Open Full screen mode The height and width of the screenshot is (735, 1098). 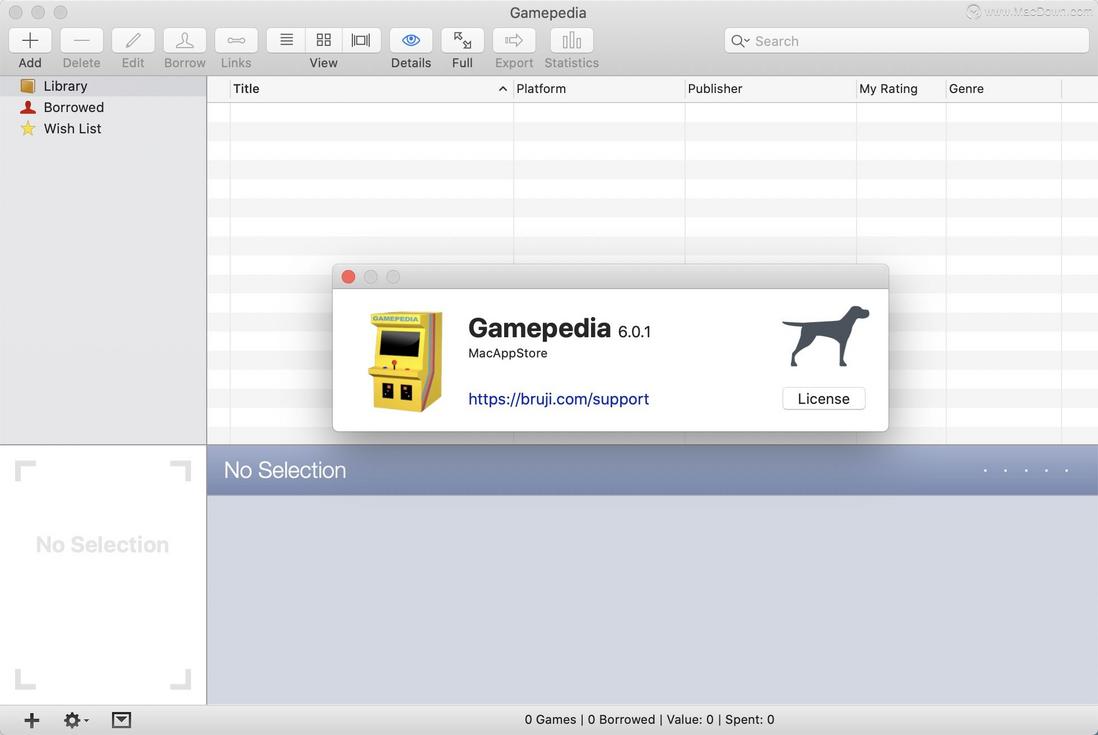click(x=462, y=41)
